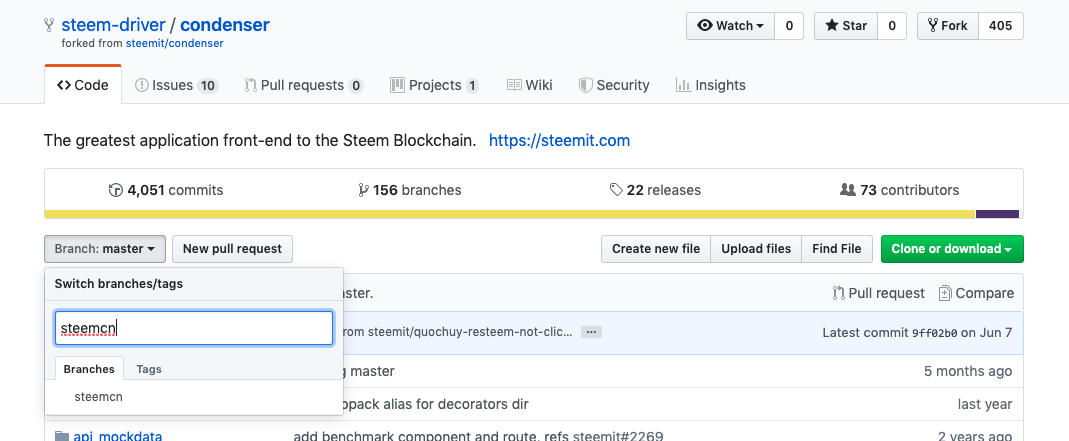Click the Security shield icon
The width and height of the screenshot is (1069, 441).
click(585, 85)
